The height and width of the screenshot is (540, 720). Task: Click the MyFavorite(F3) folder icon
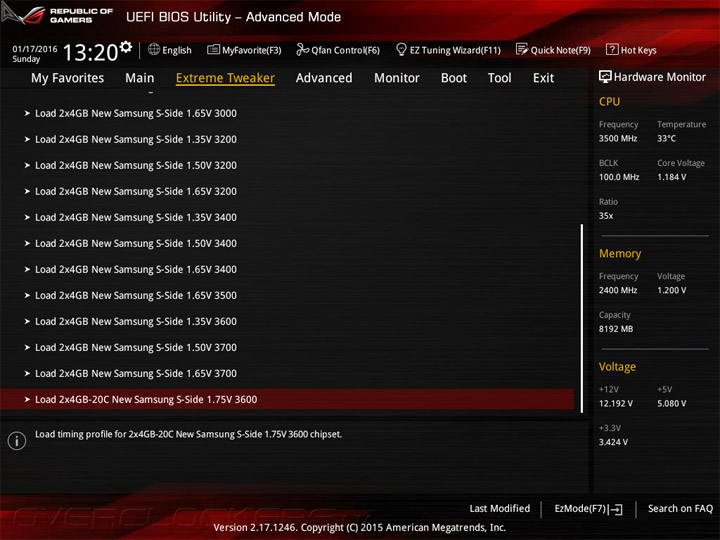pos(213,50)
